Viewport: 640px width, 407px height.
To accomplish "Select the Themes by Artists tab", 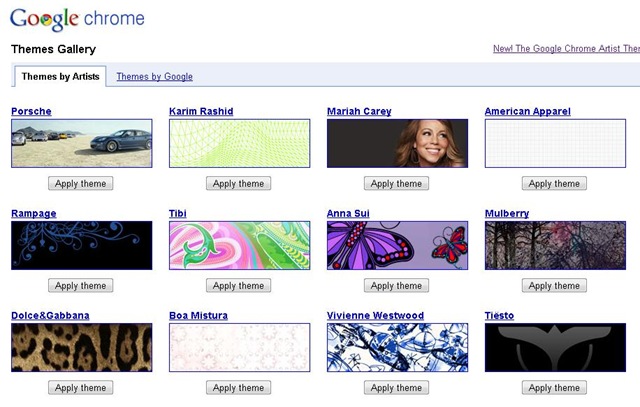I will [60, 76].
